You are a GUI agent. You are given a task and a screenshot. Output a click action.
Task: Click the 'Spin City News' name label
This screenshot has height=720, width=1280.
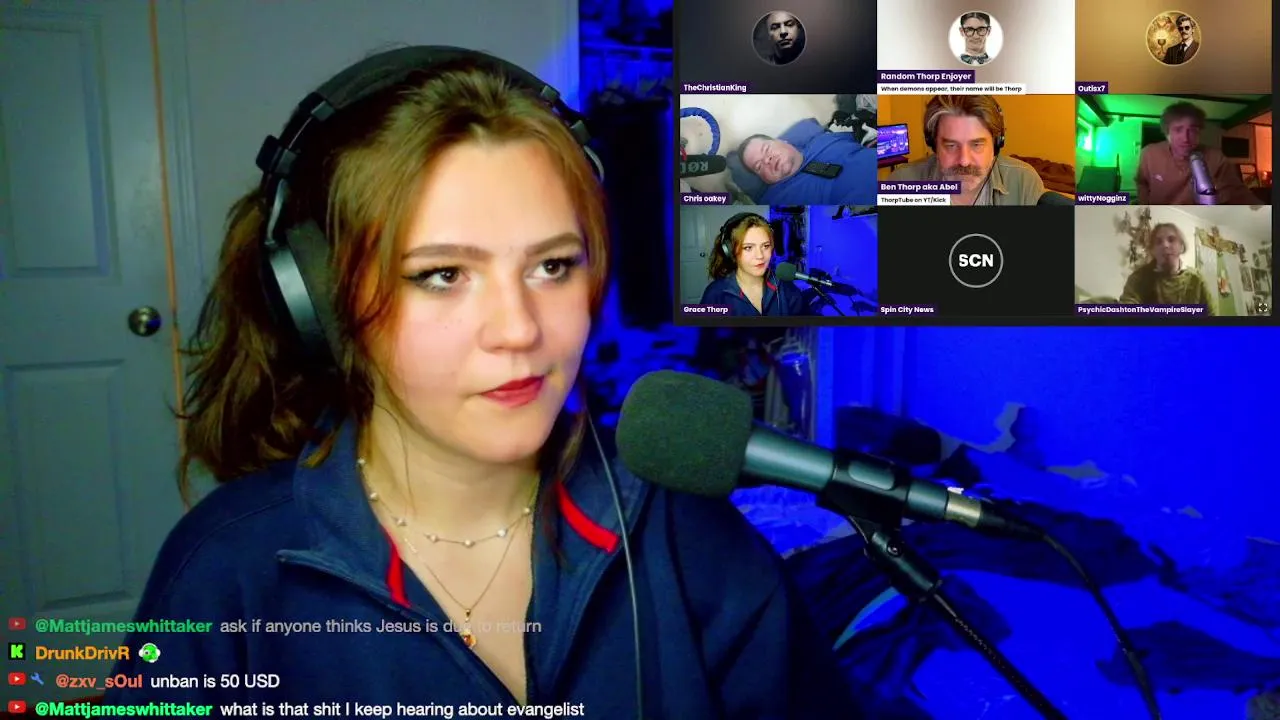coord(906,310)
